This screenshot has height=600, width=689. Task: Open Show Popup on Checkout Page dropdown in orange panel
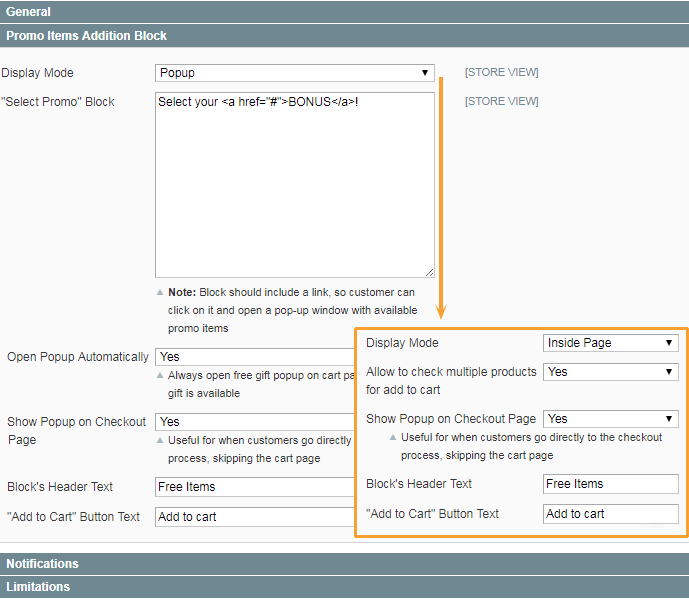pos(611,419)
